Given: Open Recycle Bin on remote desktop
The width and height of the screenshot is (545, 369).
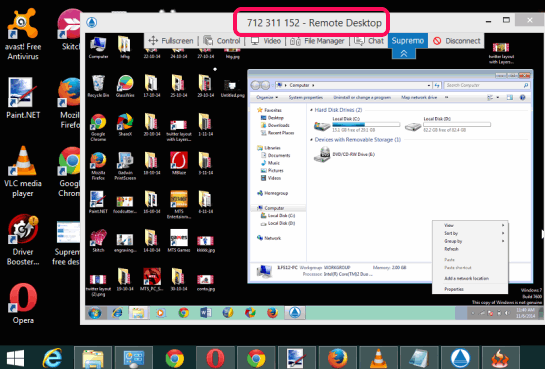Looking at the screenshot, I should (x=98, y=86).
